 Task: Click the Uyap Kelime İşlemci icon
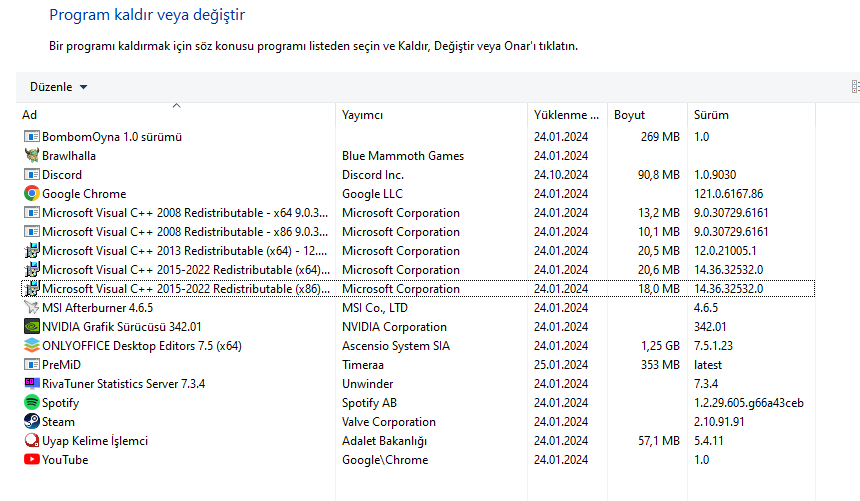pos(32,441)
